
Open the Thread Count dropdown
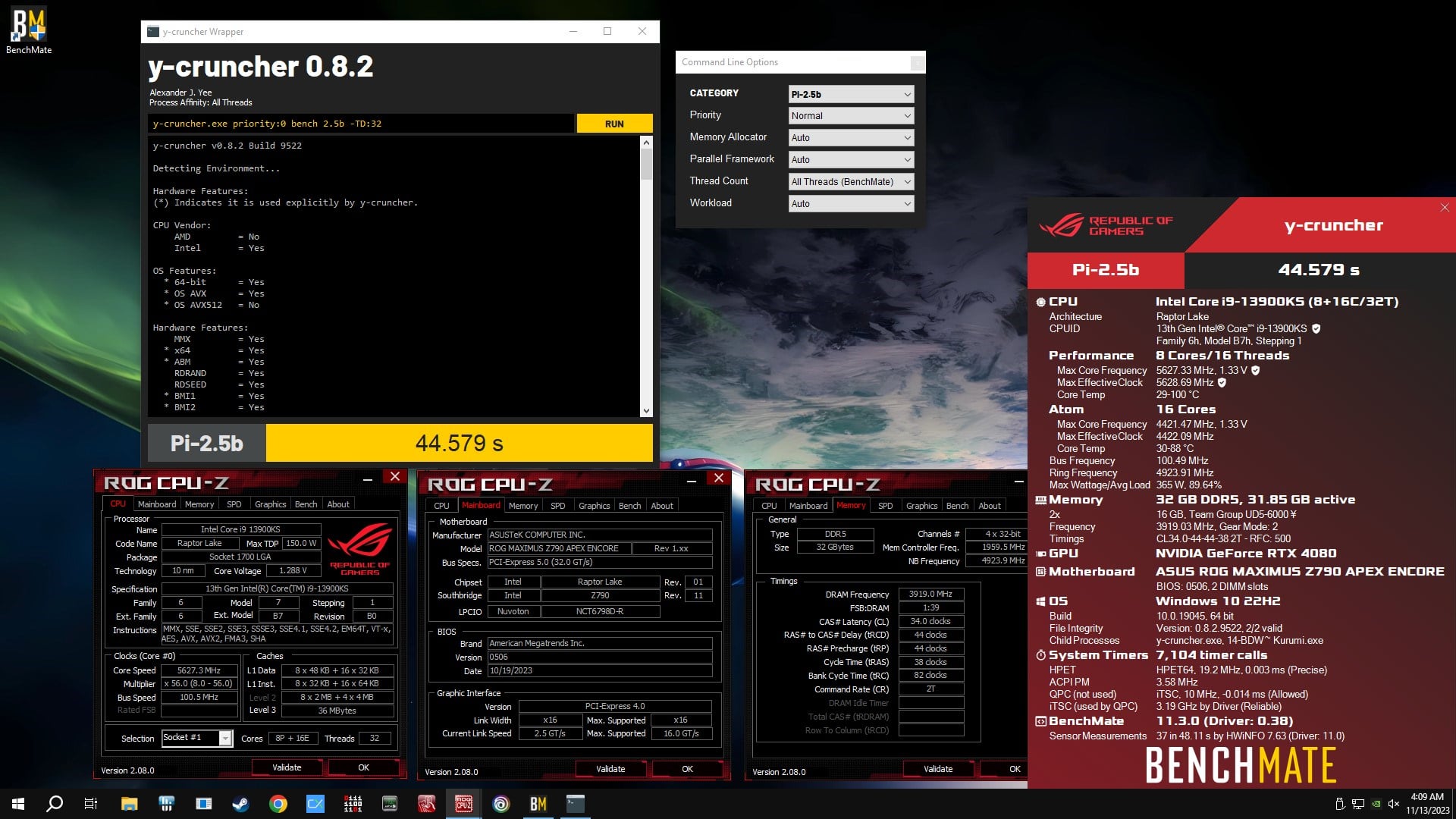[851, 182]
